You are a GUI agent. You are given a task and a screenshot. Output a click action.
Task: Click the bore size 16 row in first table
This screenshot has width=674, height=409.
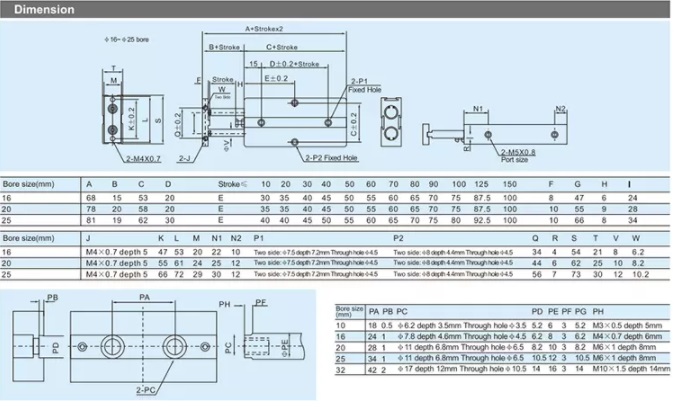point(335,198)
